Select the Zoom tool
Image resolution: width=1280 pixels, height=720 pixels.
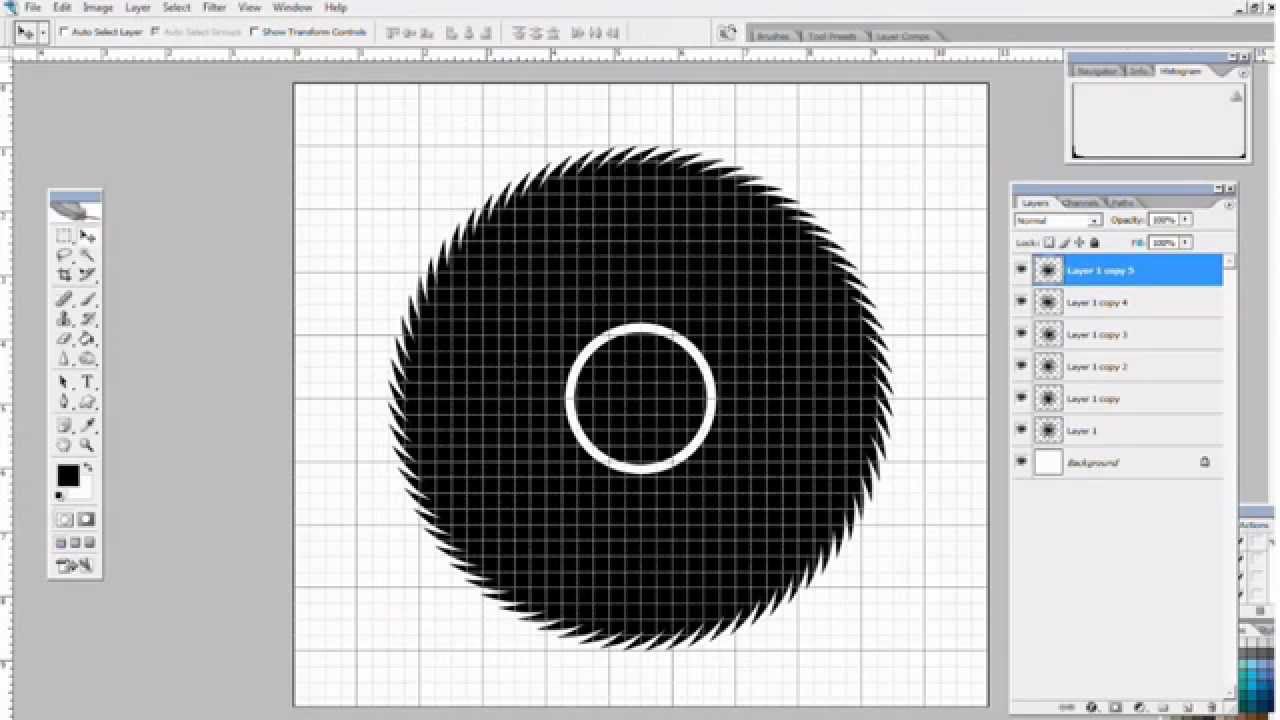pyautogui.click(x=88, y=445)
